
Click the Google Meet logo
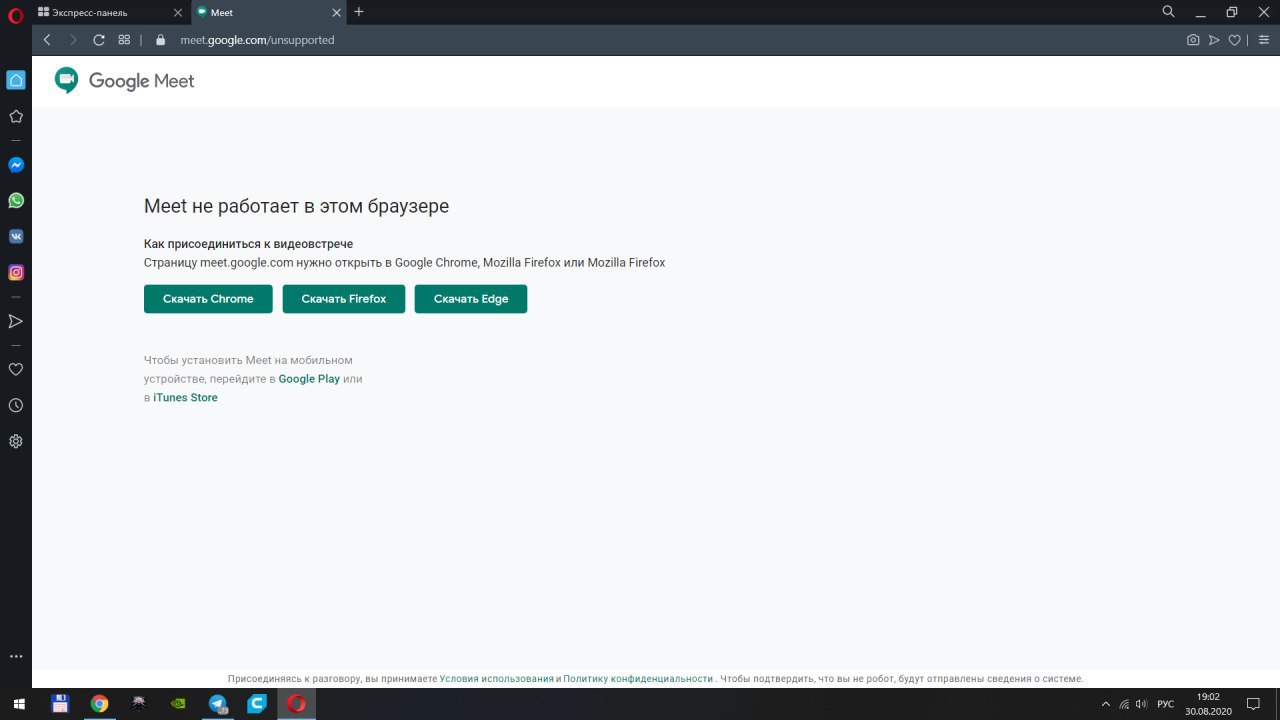point(125,81)
